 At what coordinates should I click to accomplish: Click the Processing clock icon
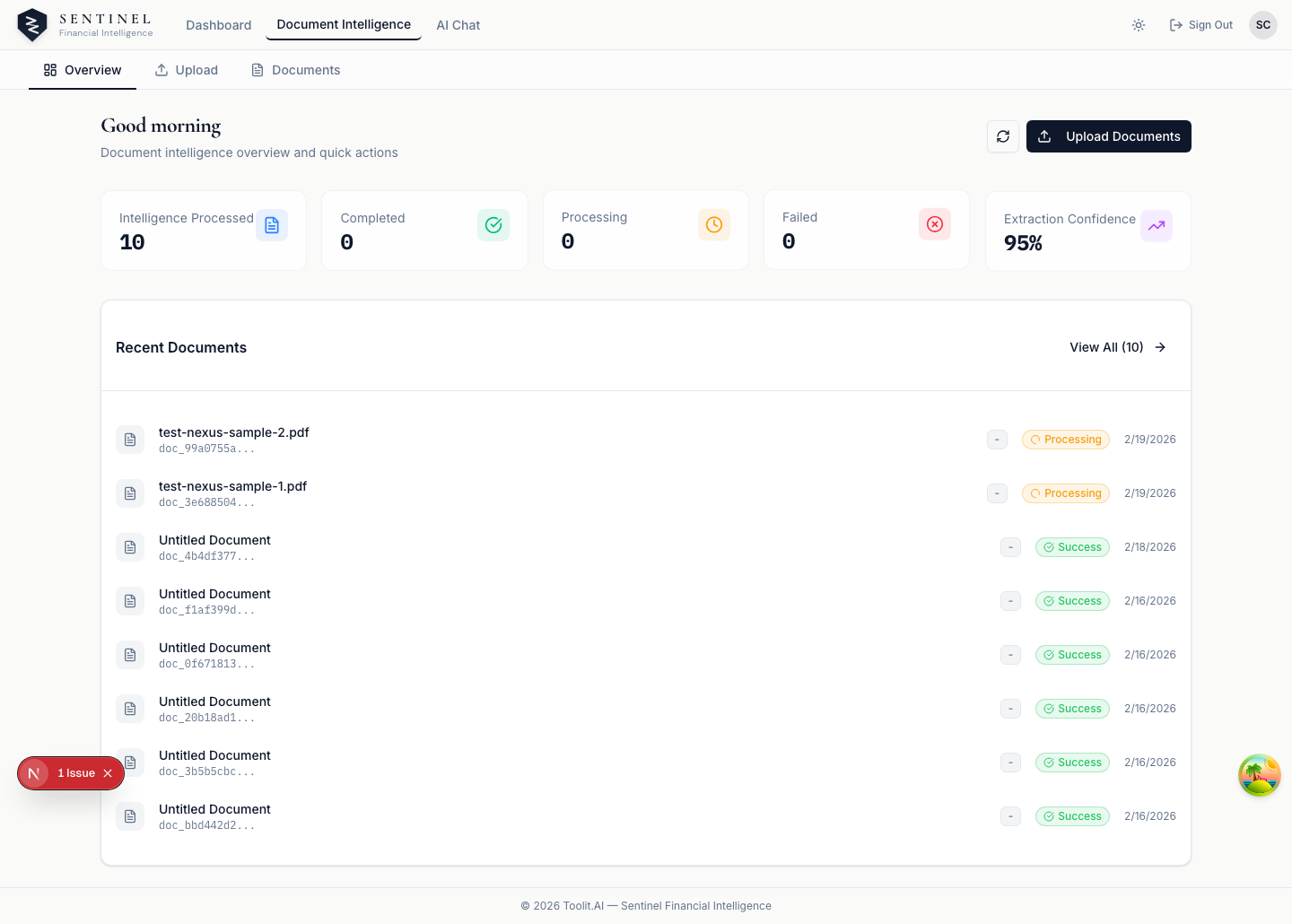click(714, 224)
